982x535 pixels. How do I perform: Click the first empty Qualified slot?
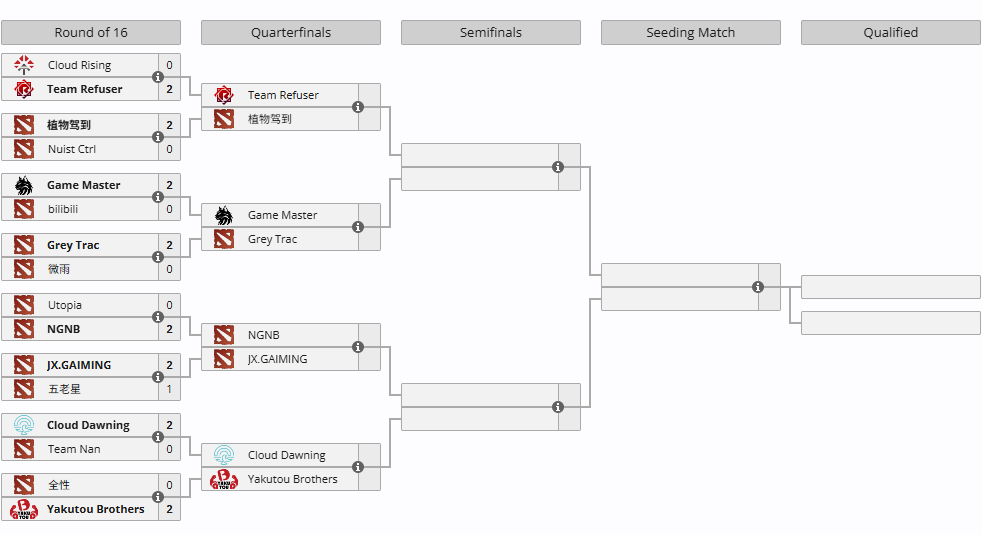(891, 287)
